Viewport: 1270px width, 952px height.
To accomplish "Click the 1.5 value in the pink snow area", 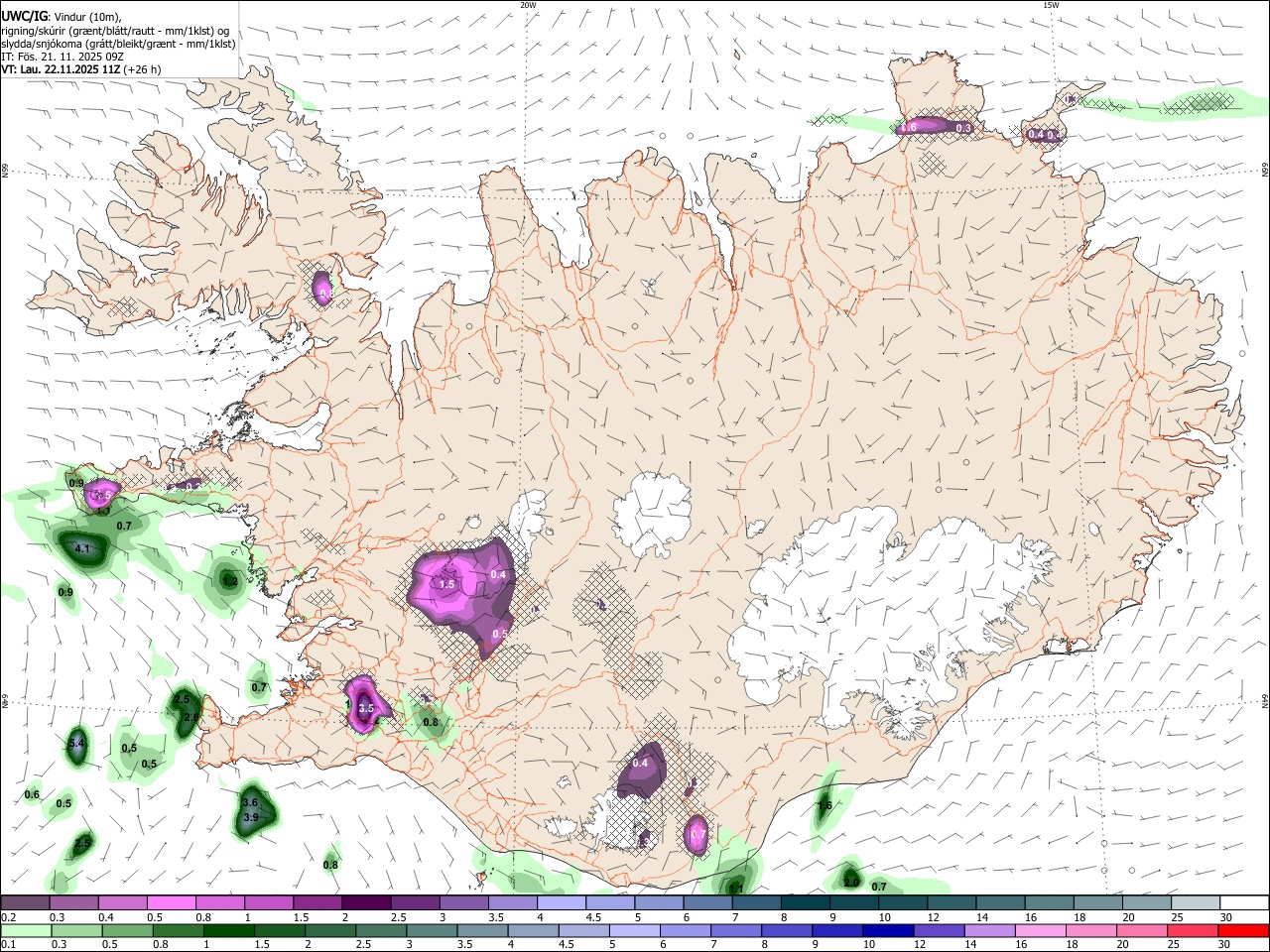I will coord(446,584).
